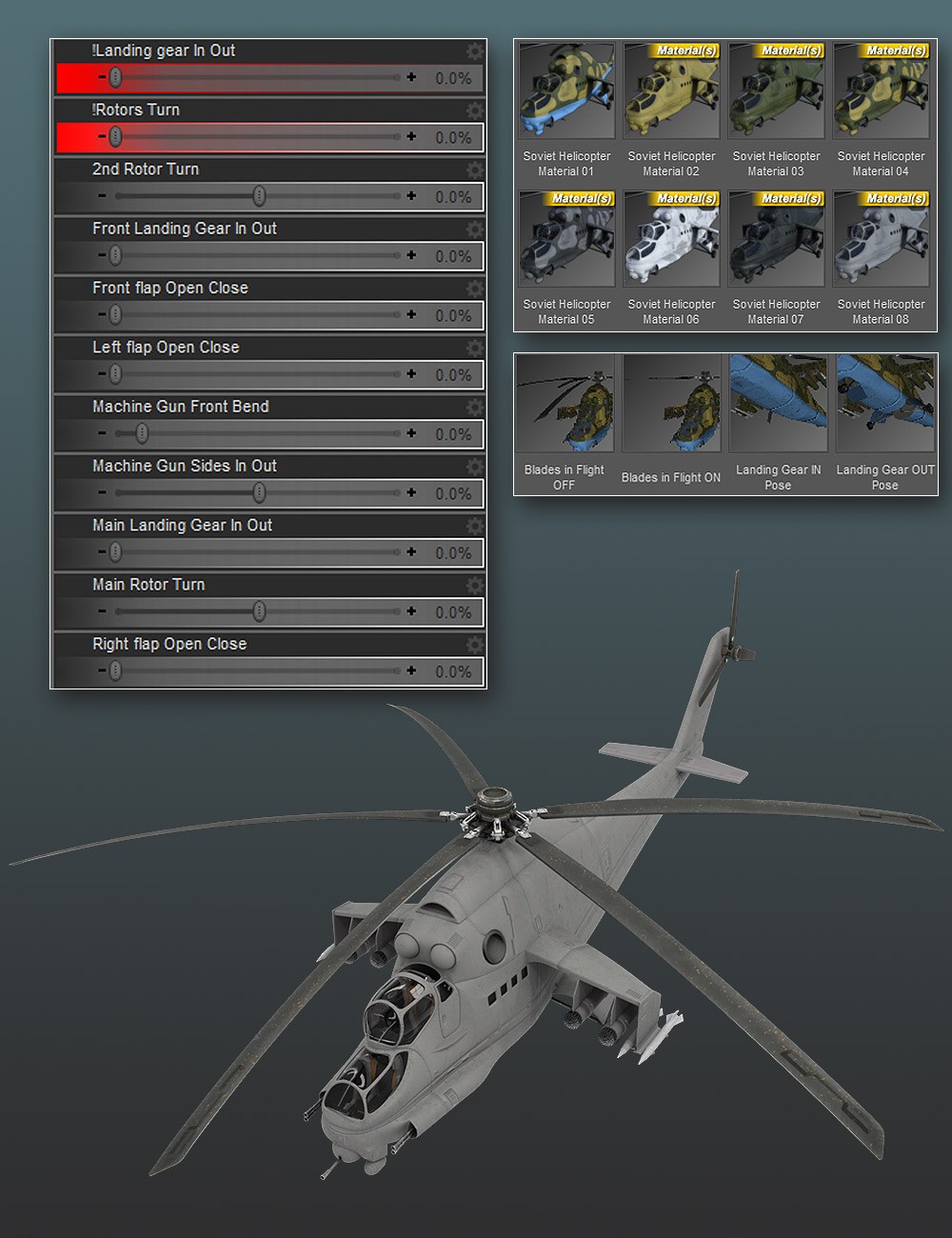The width and height of the screenshot is (952, 1238).
Task: Click minus on 2nd Rotor Turn slider
Action: 102,196
